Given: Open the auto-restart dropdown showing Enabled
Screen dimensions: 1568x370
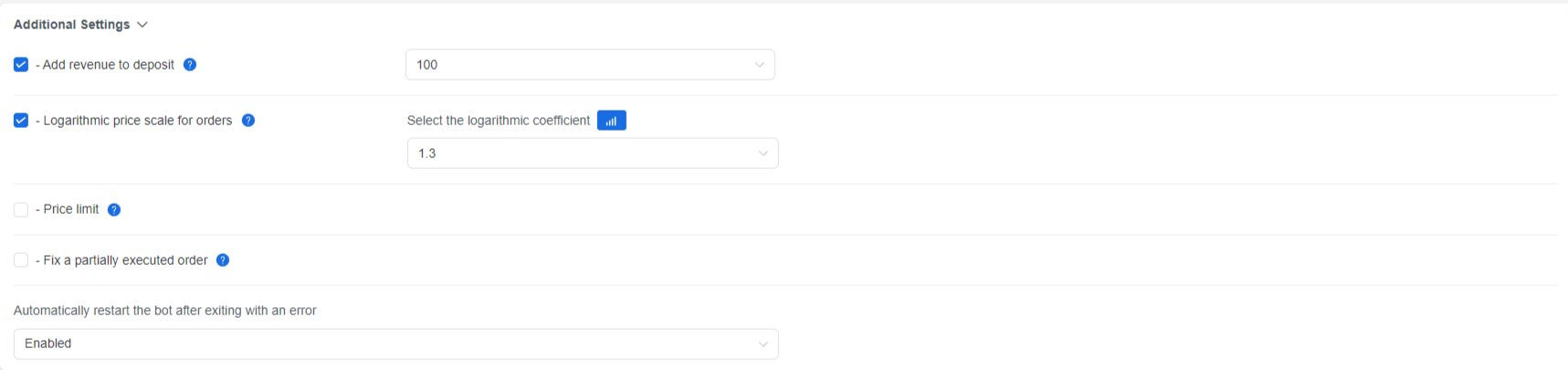Looking at the screenshot, I should 396,344.
